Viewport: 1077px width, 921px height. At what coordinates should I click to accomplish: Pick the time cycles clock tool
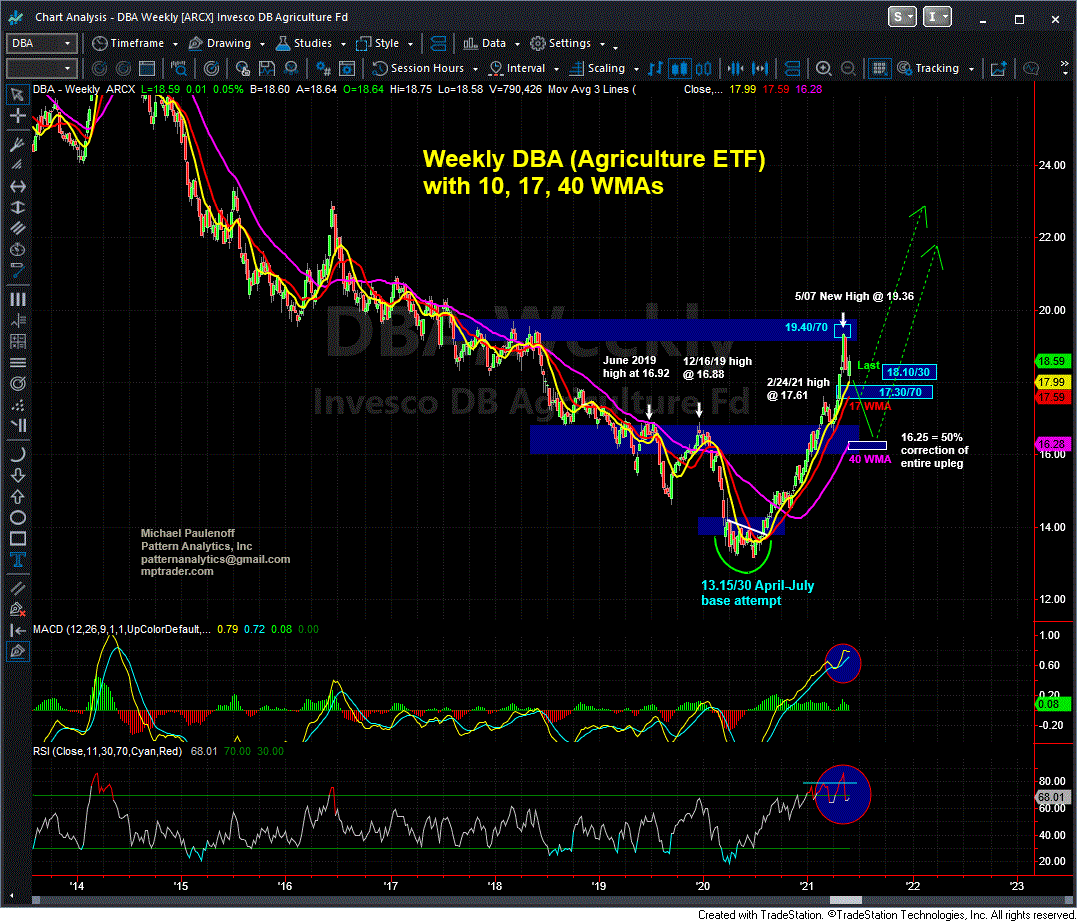18,249
